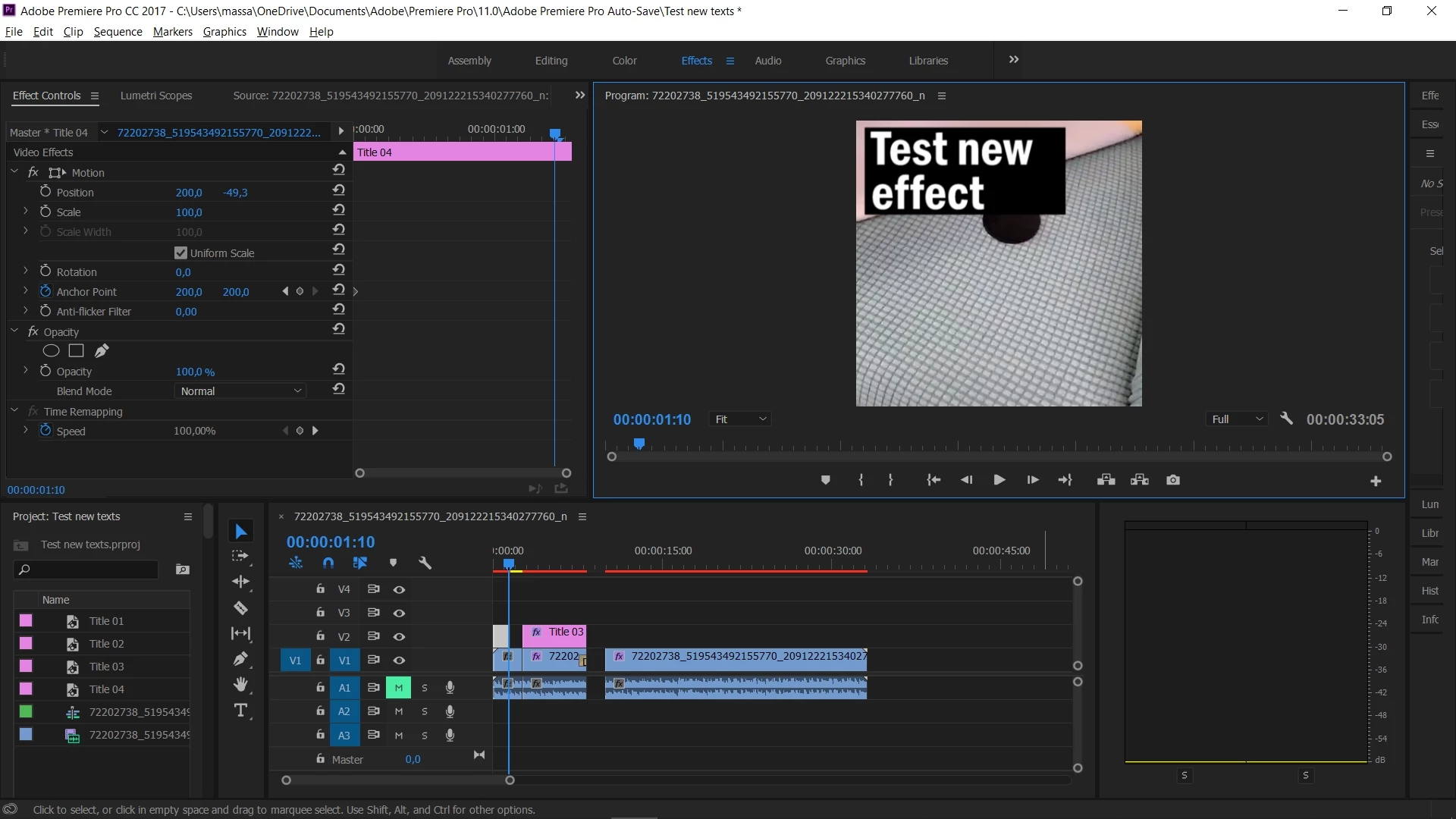Select the Type tool in the tools panel
The height and width of the screenshot is (819, 1456).
tap(240, 711)
